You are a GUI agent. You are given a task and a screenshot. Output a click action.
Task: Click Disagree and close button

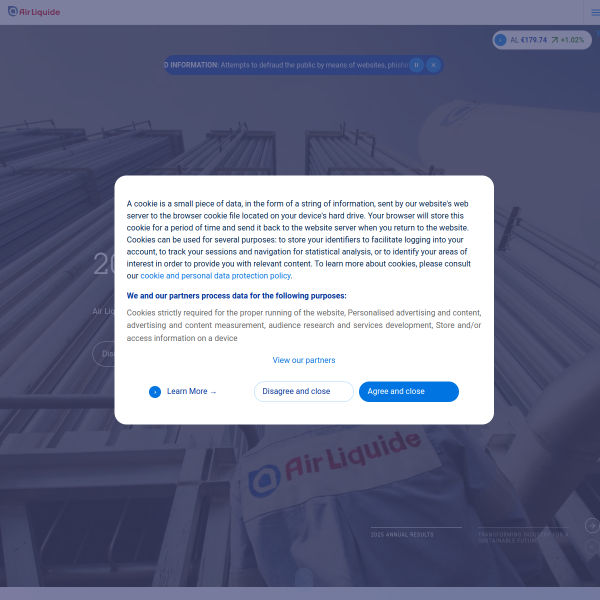tap(304, 391)
